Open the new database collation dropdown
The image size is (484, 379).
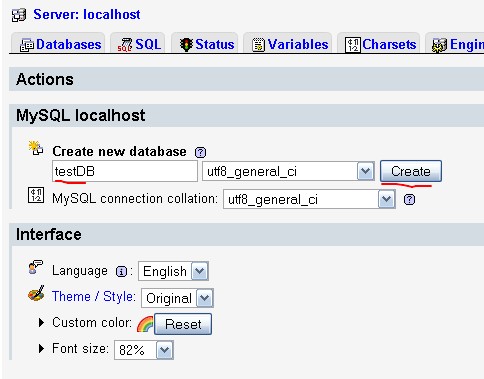(288, 171)
